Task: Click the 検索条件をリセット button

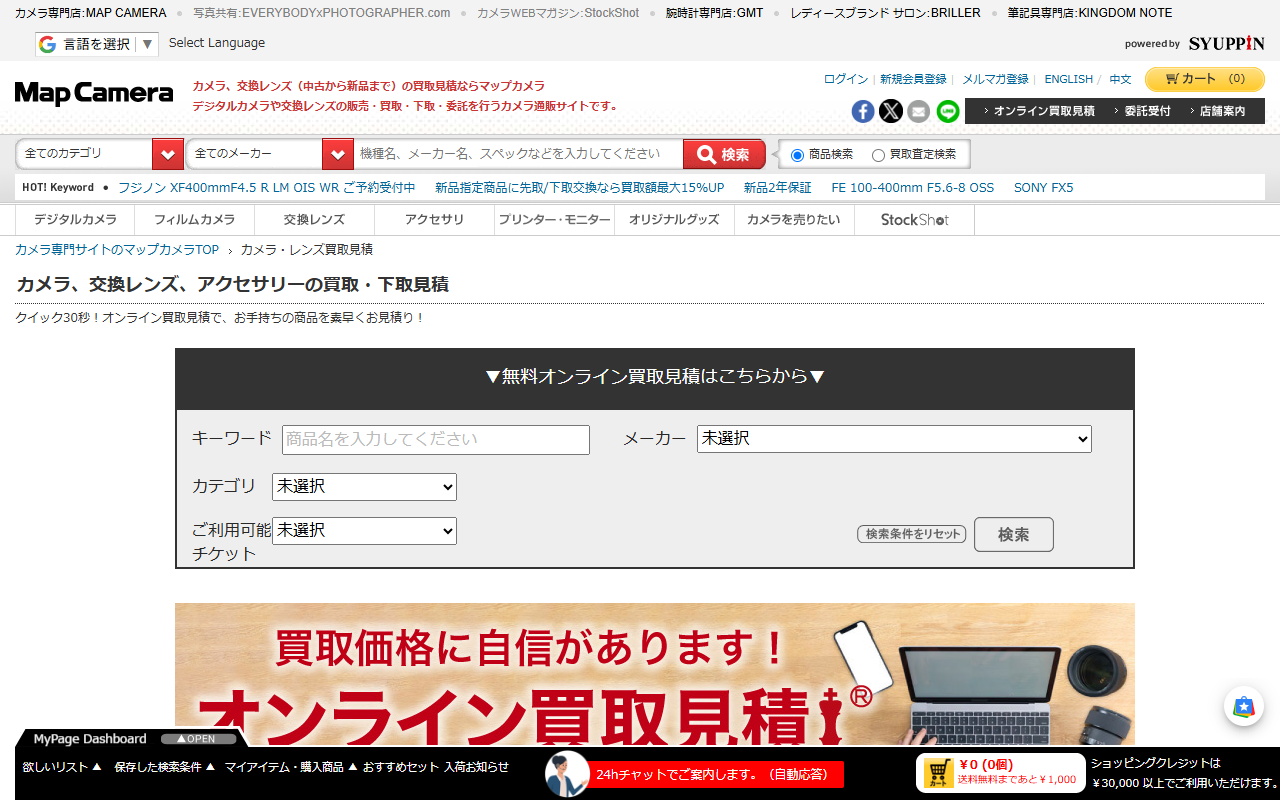Action: 913,534
